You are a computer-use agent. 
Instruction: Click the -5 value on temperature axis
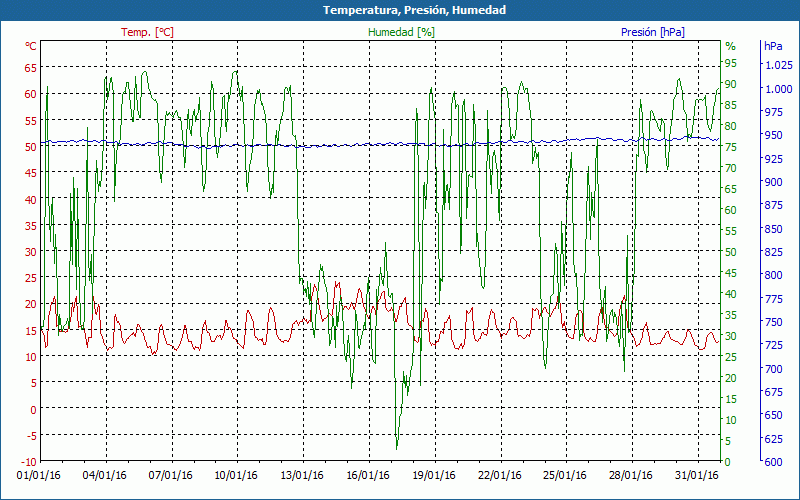[x=31, y=435]
